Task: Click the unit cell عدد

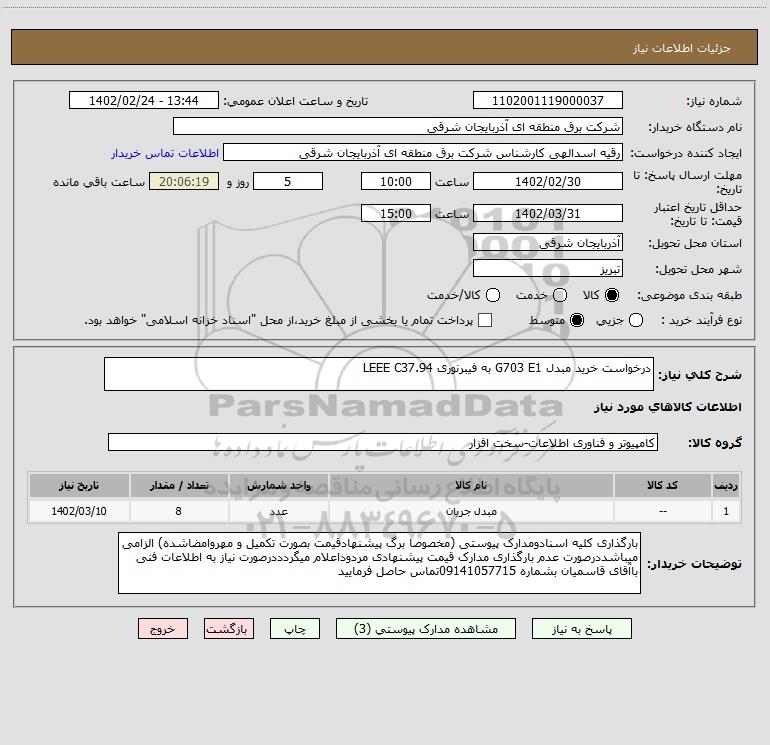Action: 278,511
